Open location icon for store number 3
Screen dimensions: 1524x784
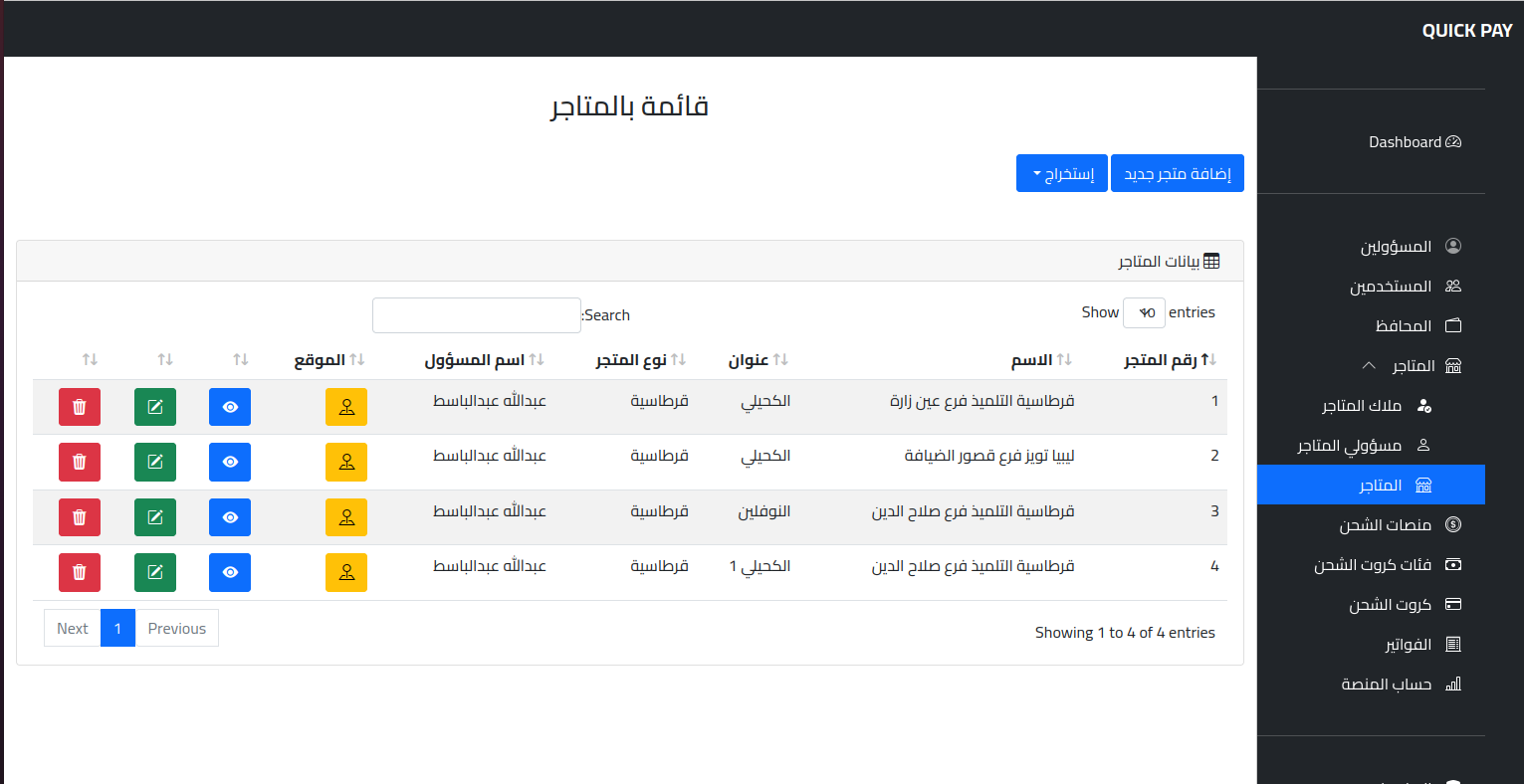[x=346, y=517]
